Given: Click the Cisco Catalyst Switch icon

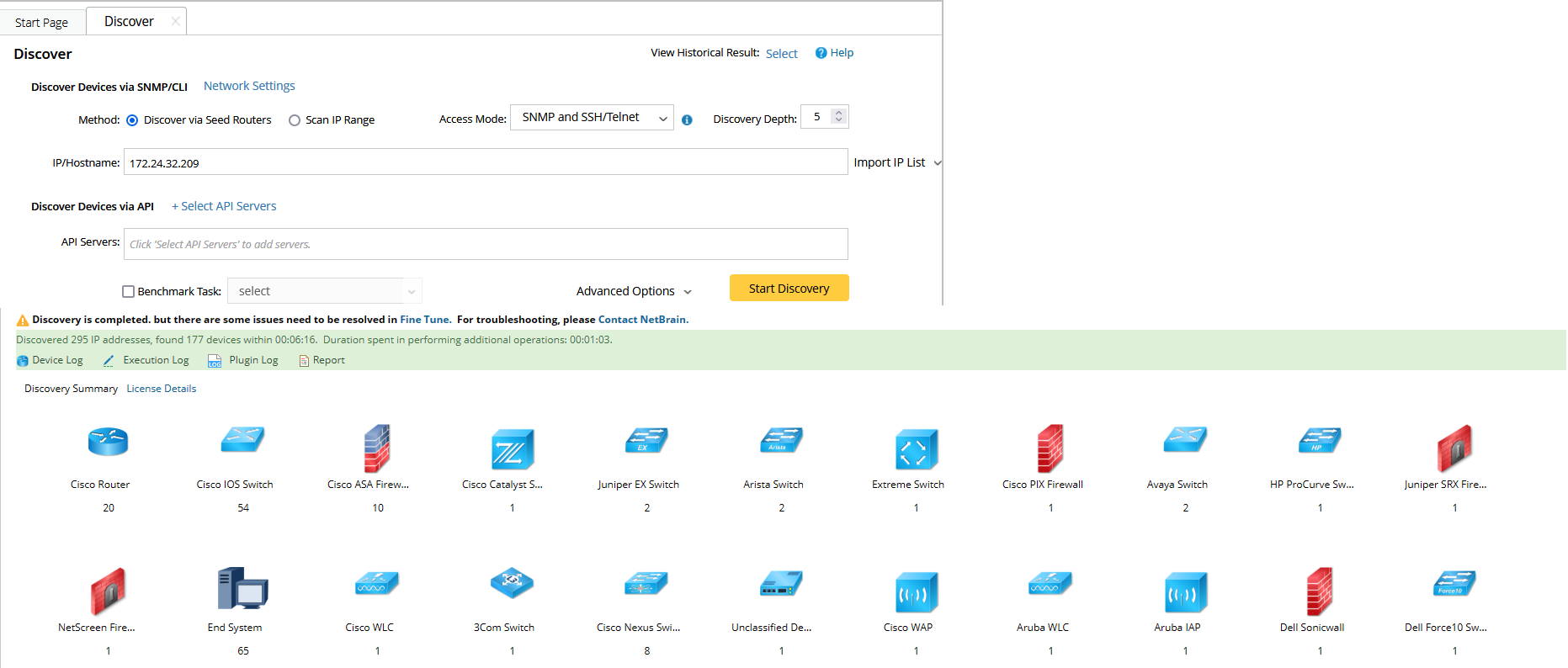Looking at the screenshot, I should [513, 449].
